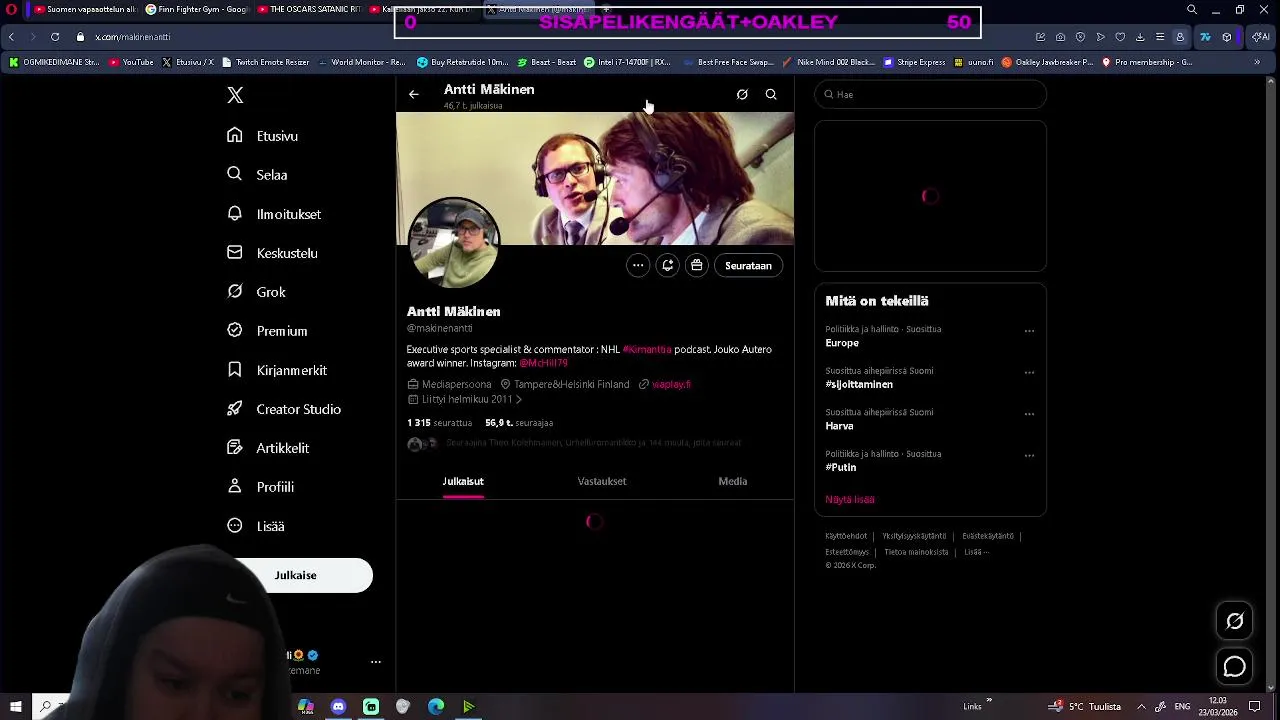
Task: View mutual followers avatars list
Action: 421,443
